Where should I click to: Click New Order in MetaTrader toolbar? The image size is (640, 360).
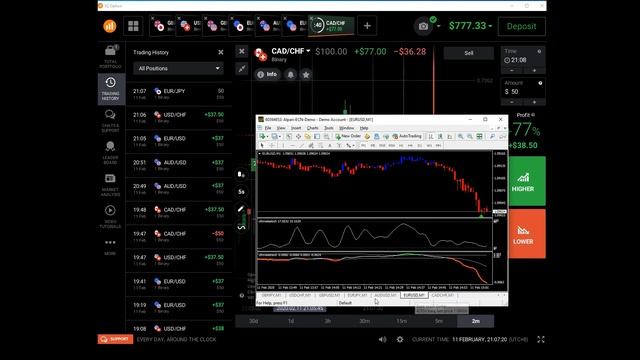pyautogui.click(x=348, y=136)
